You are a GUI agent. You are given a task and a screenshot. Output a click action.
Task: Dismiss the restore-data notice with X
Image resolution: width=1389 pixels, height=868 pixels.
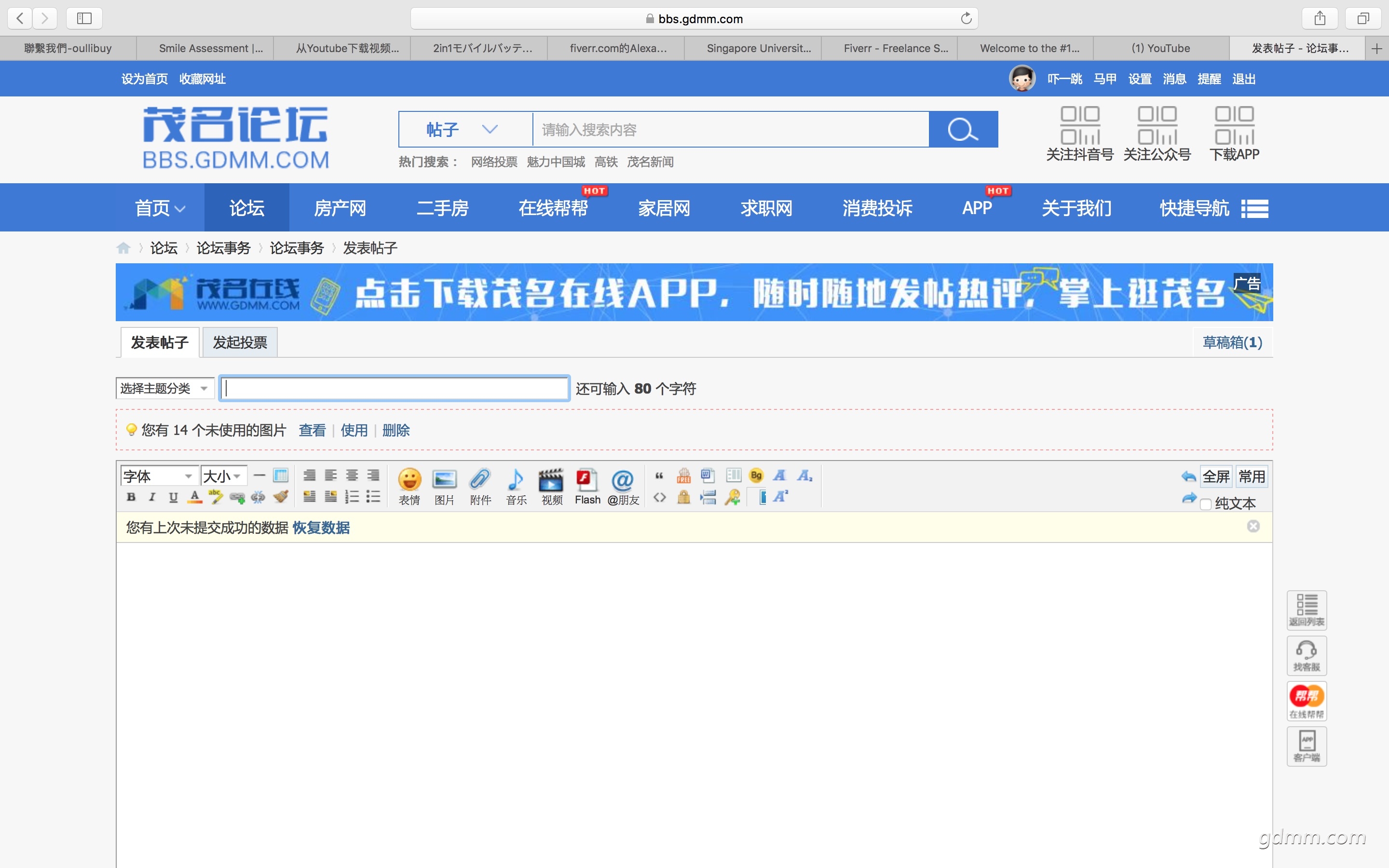point(1253,527)
